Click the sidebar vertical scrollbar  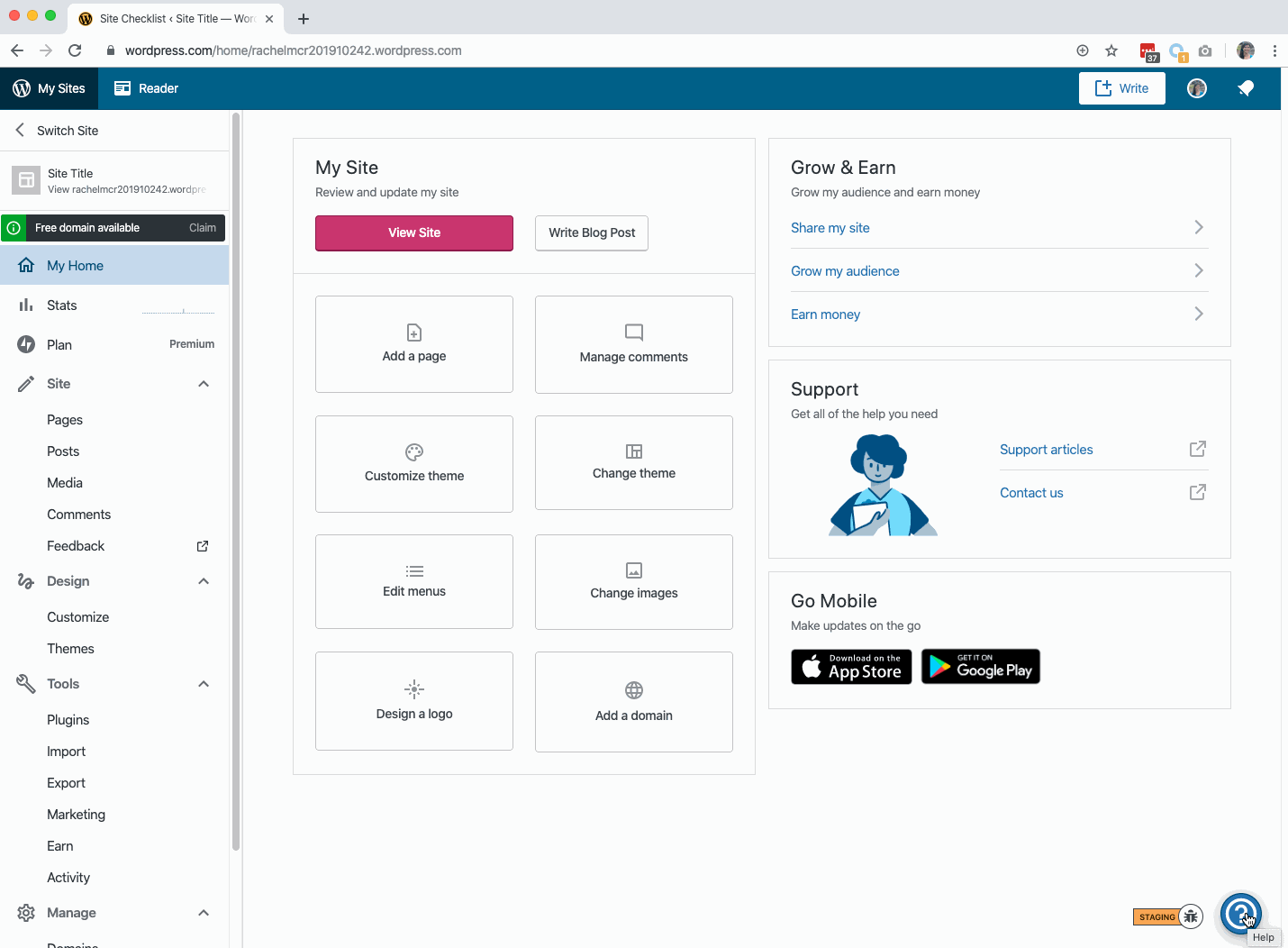[236, 481]
